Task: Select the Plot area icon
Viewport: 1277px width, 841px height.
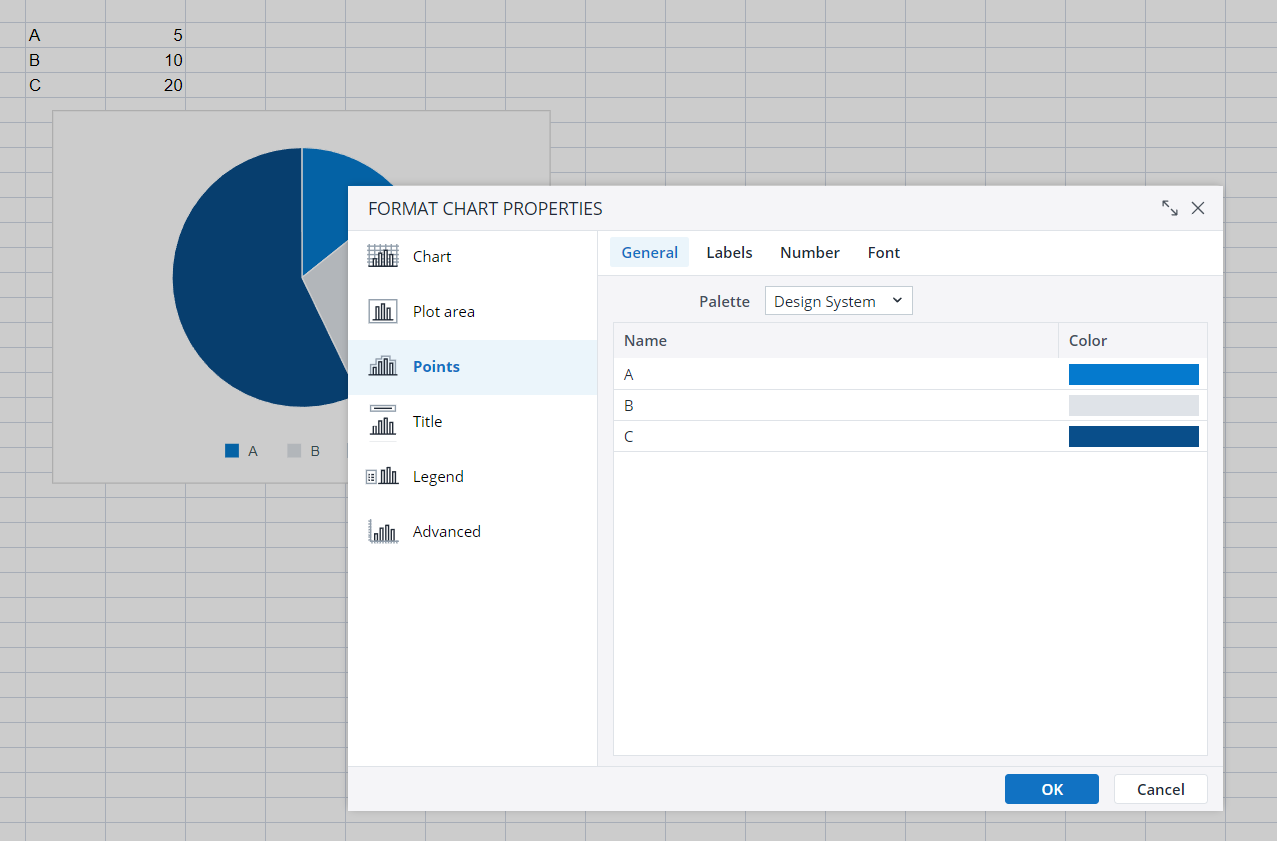Action: [x=383, y=311]
